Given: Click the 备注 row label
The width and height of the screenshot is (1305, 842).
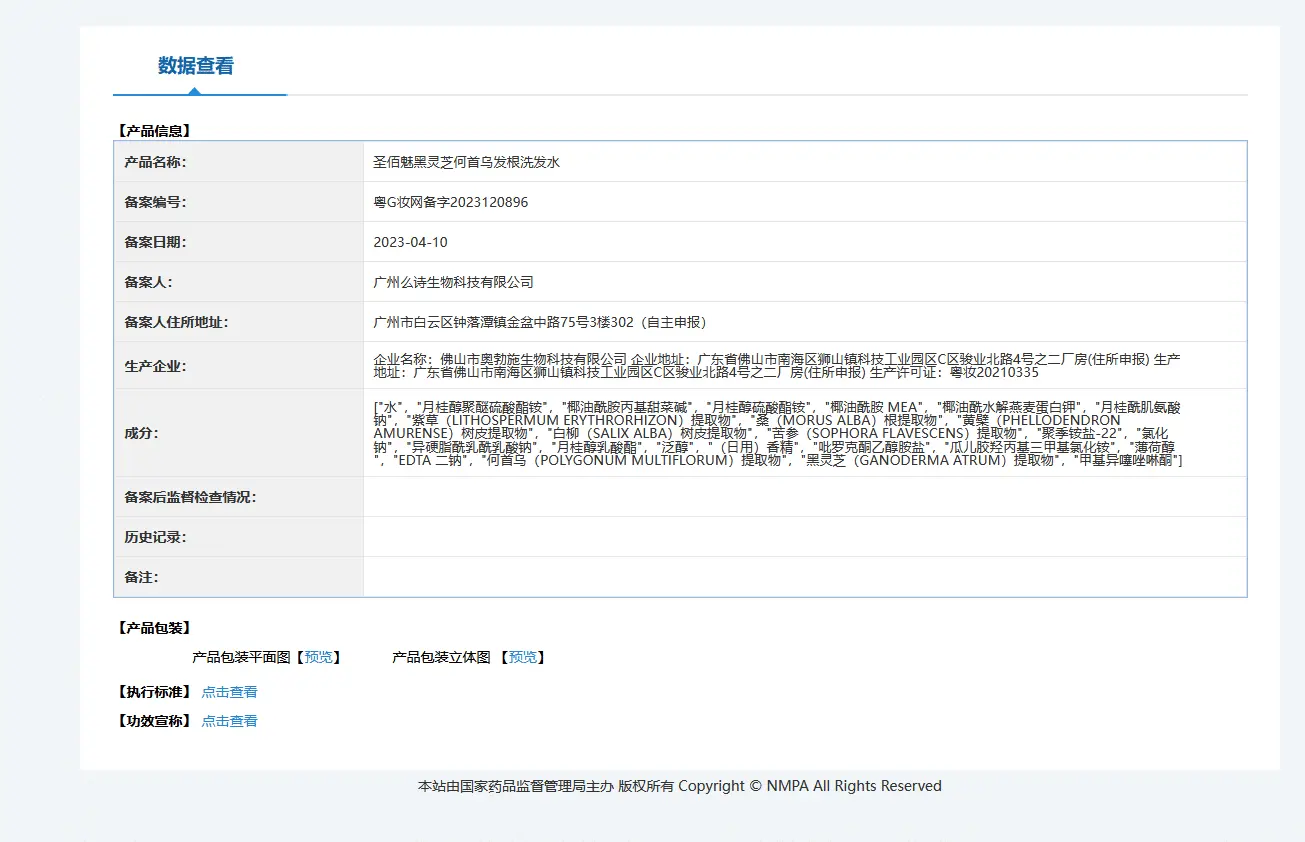Looking at the screenshot, I should (141, 577).
